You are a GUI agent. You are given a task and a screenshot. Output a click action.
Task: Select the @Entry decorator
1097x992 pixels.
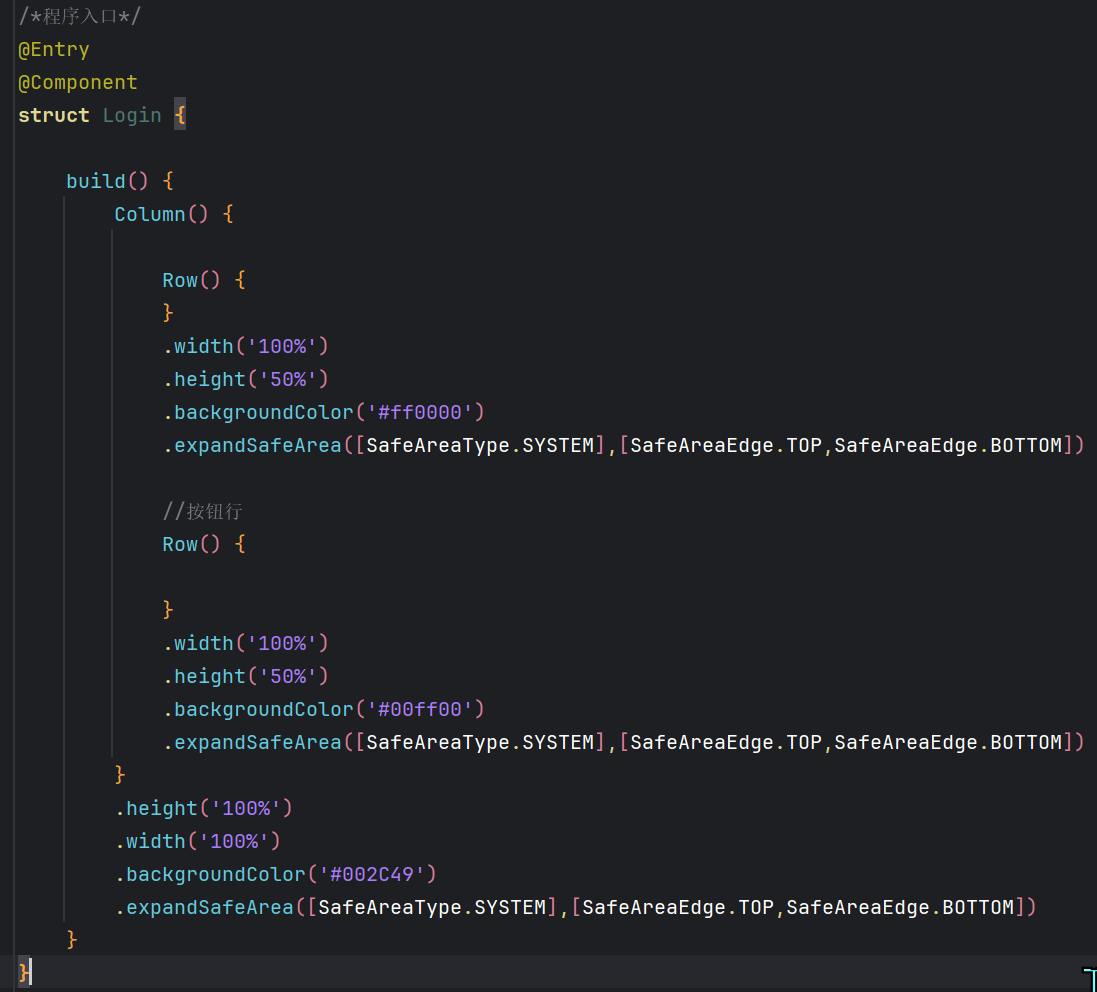[54, 50]
